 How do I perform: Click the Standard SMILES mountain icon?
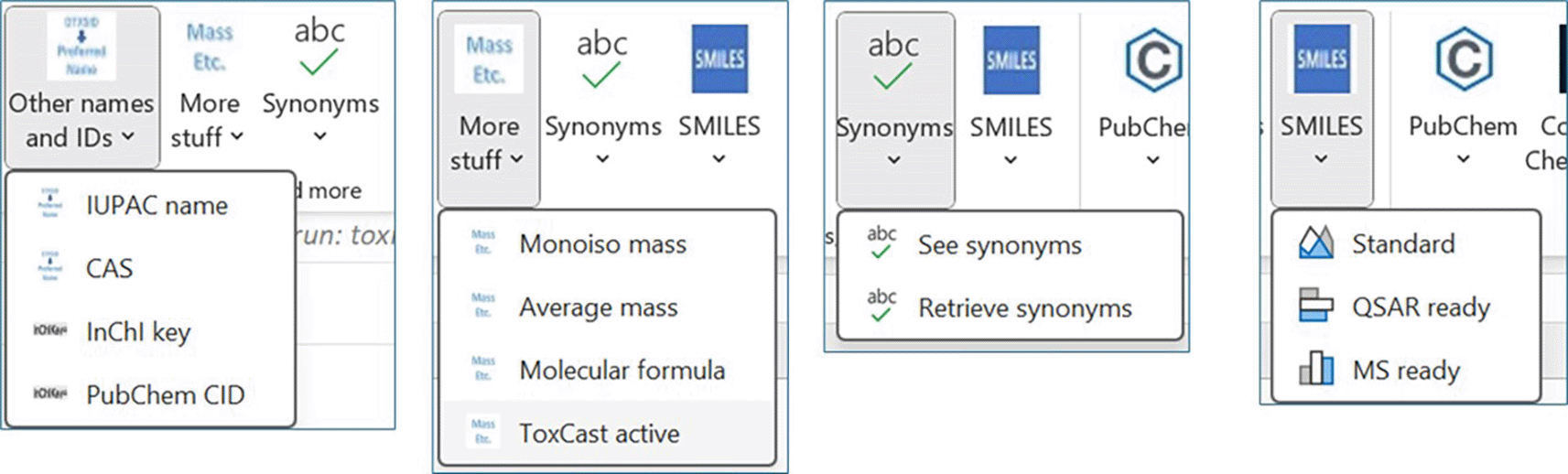[x=1315, y=243]
